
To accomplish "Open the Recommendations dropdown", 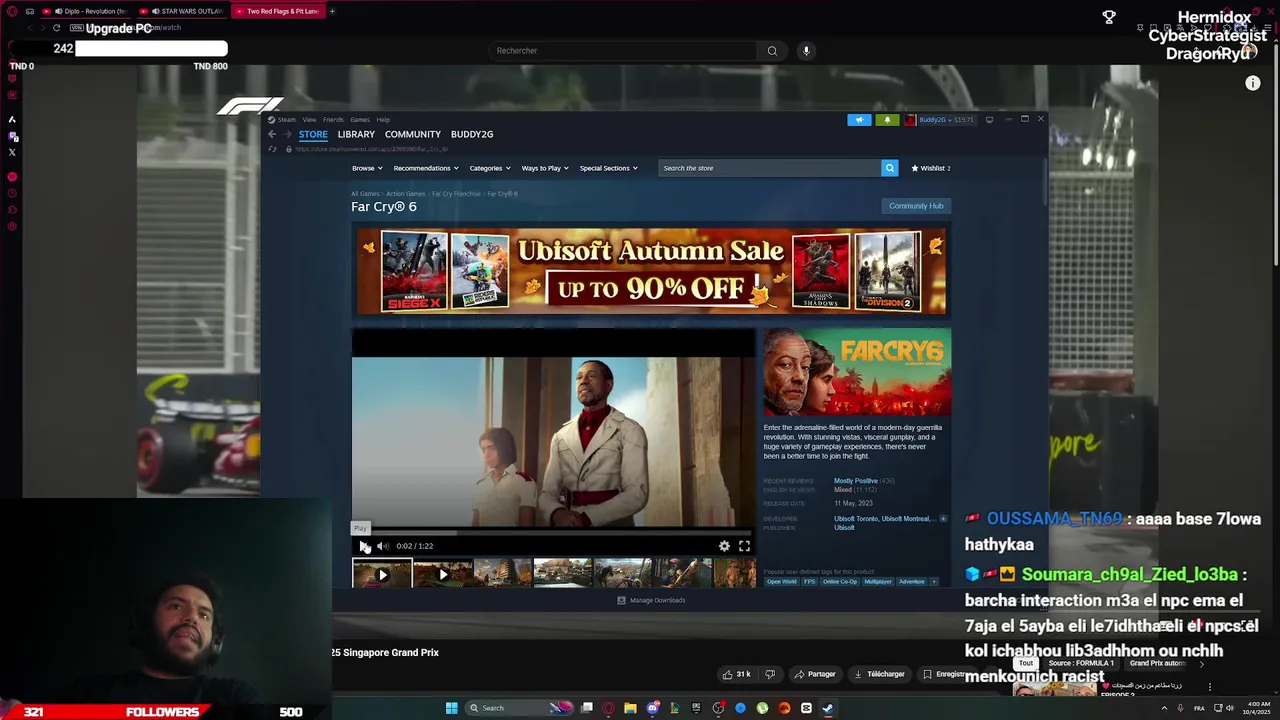I will pyautogui.click(x=426, y=168).
